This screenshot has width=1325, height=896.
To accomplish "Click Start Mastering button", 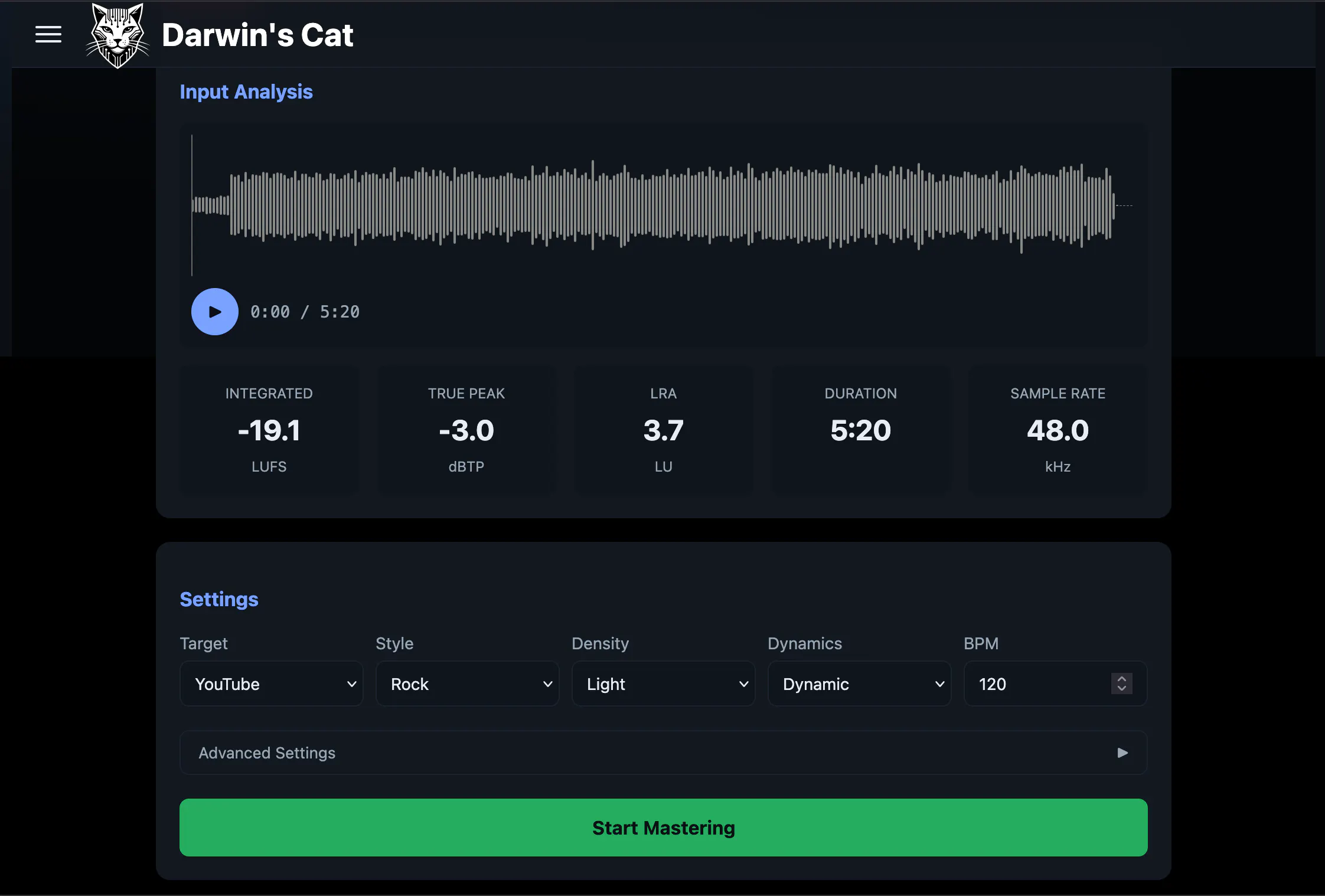I will (664, 828).
